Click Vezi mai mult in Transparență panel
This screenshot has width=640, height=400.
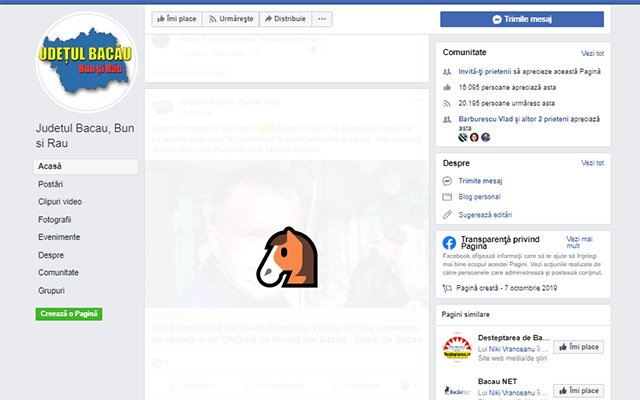click(x=579, y=242)
